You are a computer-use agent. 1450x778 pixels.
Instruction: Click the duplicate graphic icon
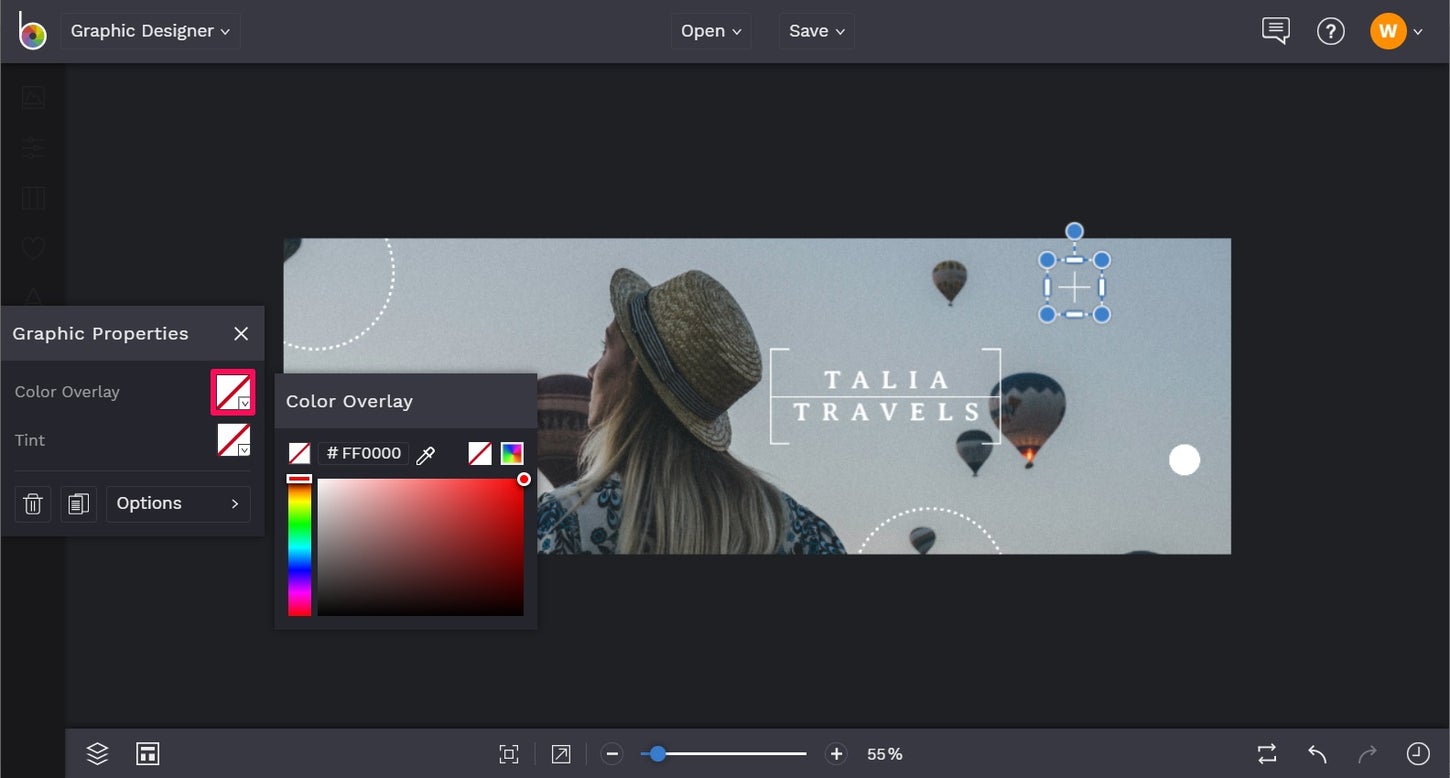coord(78,504)
